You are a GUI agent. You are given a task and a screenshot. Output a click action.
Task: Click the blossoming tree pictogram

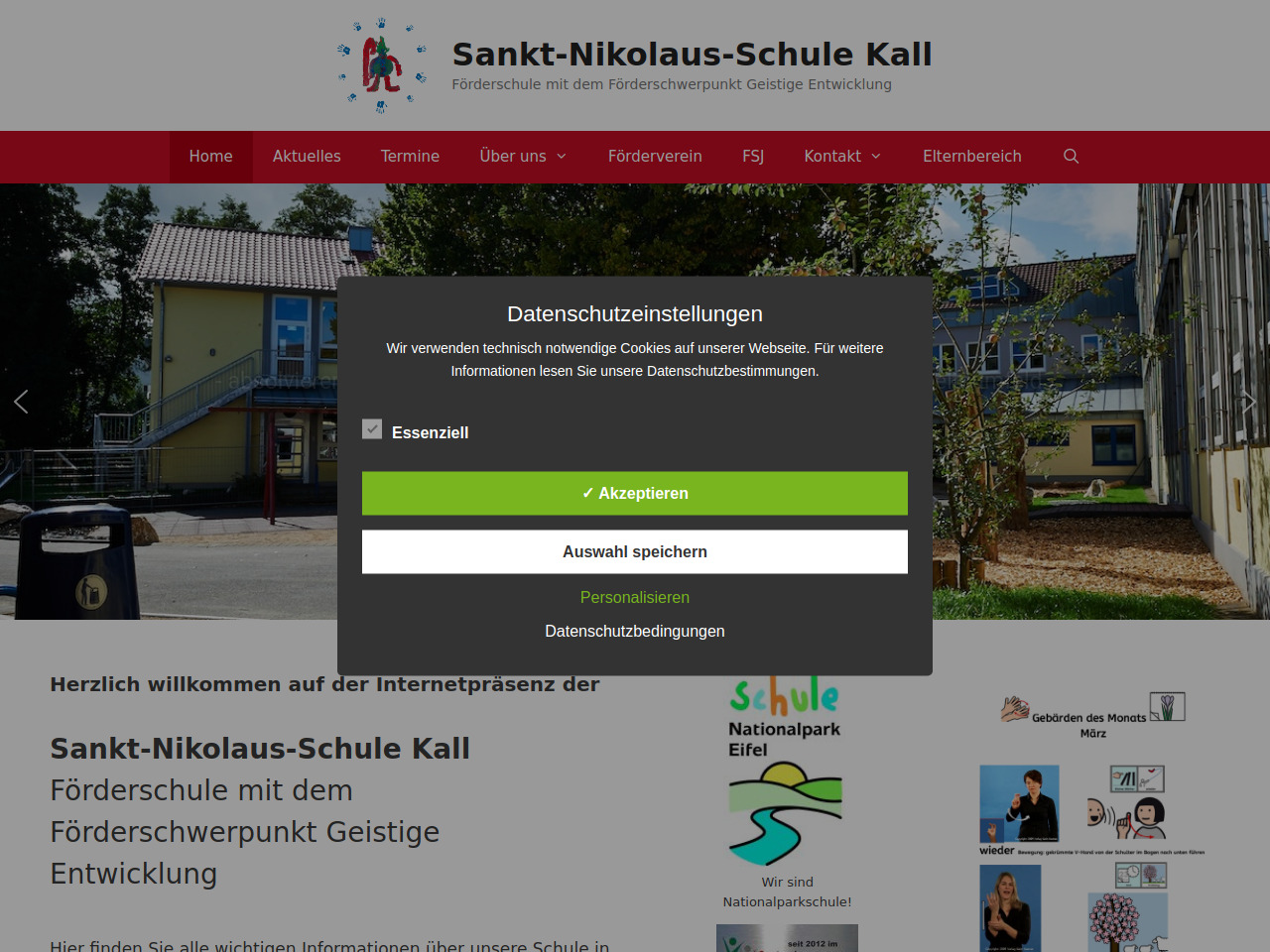coord(1127,922)
